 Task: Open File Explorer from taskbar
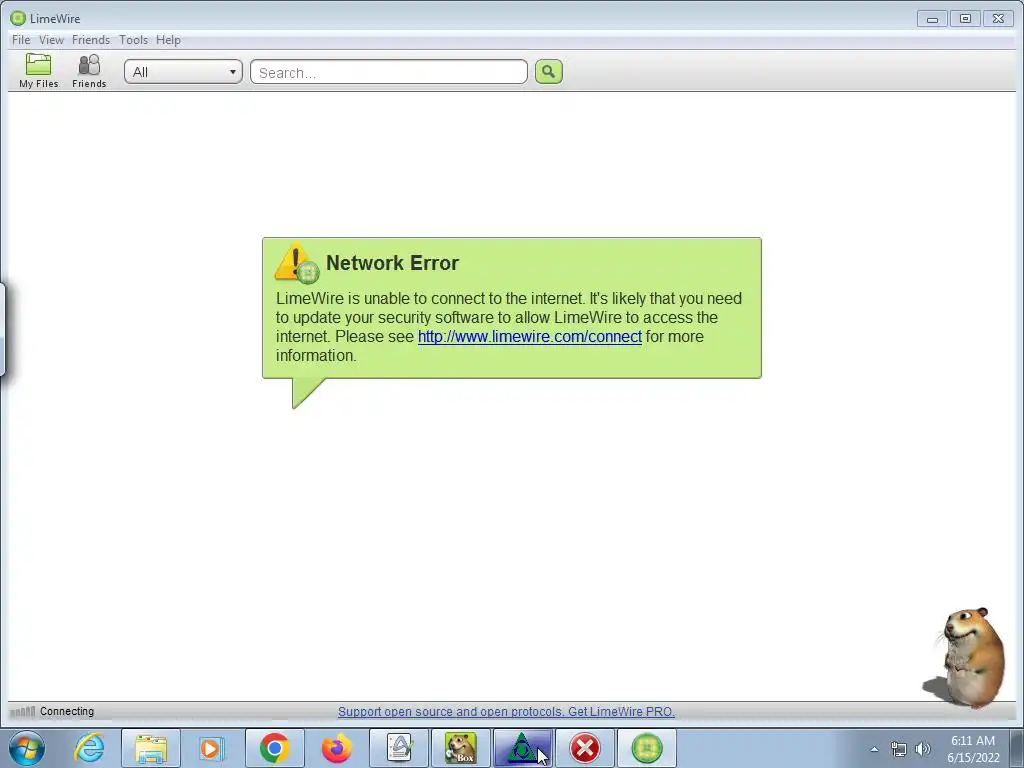coord(150,748)
